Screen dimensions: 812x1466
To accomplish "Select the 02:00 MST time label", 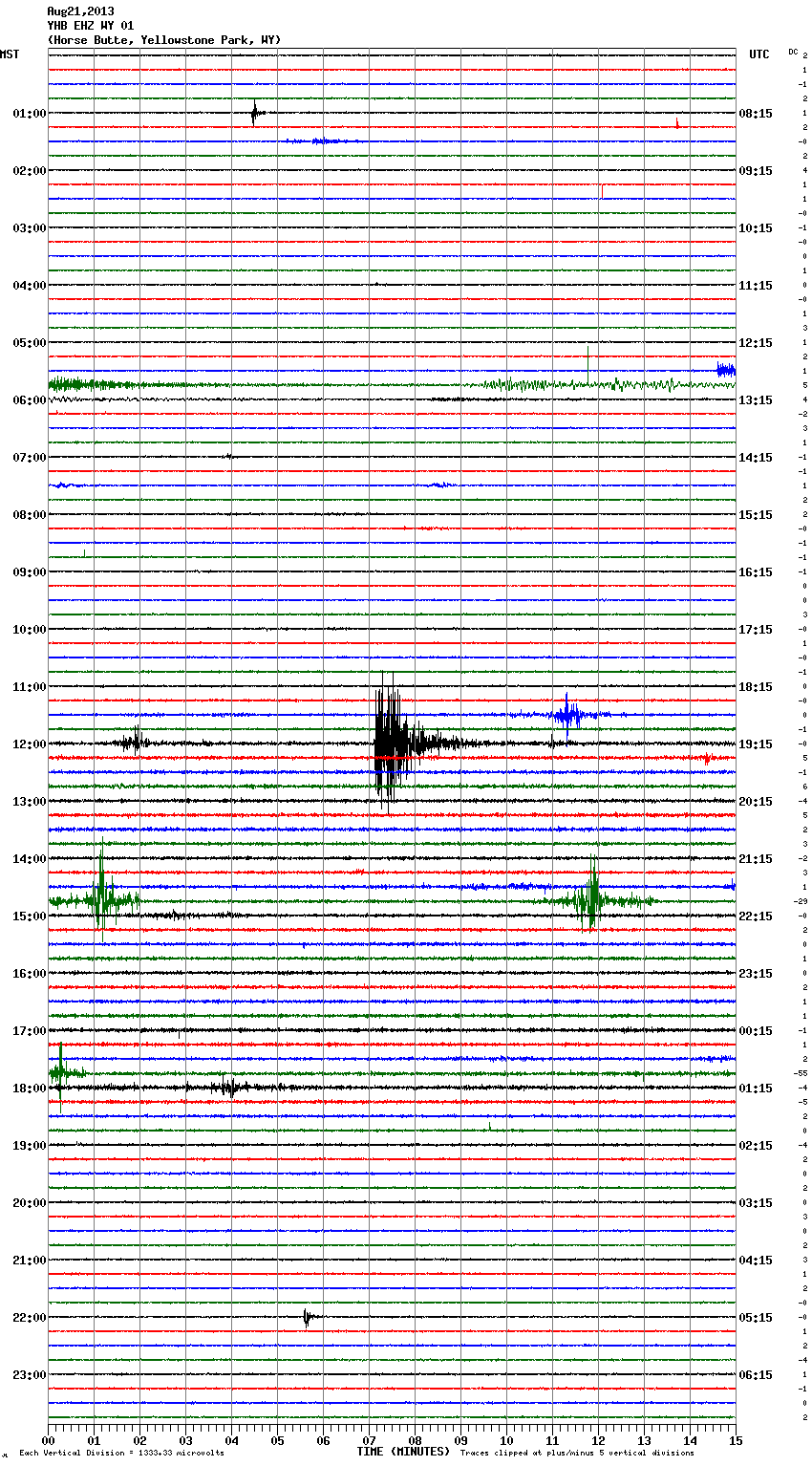I will click(30, 171).
